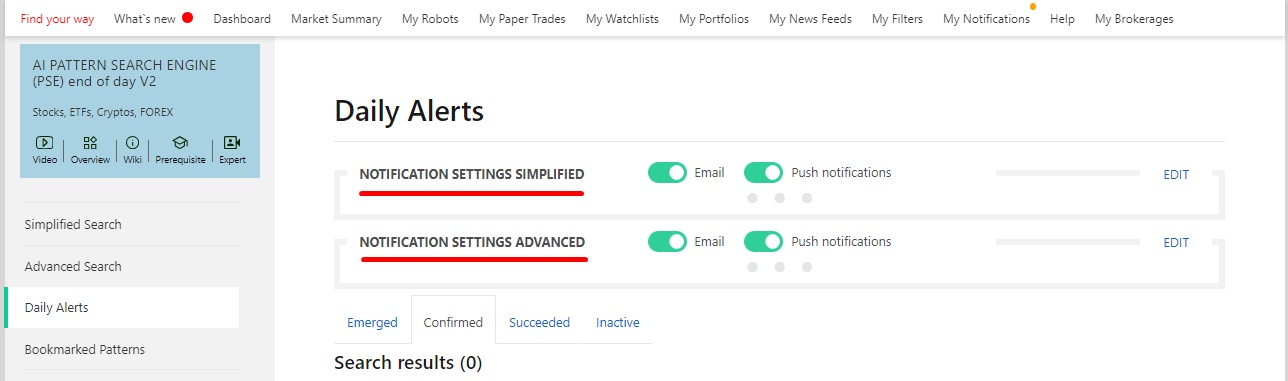Open My Notifications menu item
This screenshot has width=1288, height=381.
[x=986, y=18]
